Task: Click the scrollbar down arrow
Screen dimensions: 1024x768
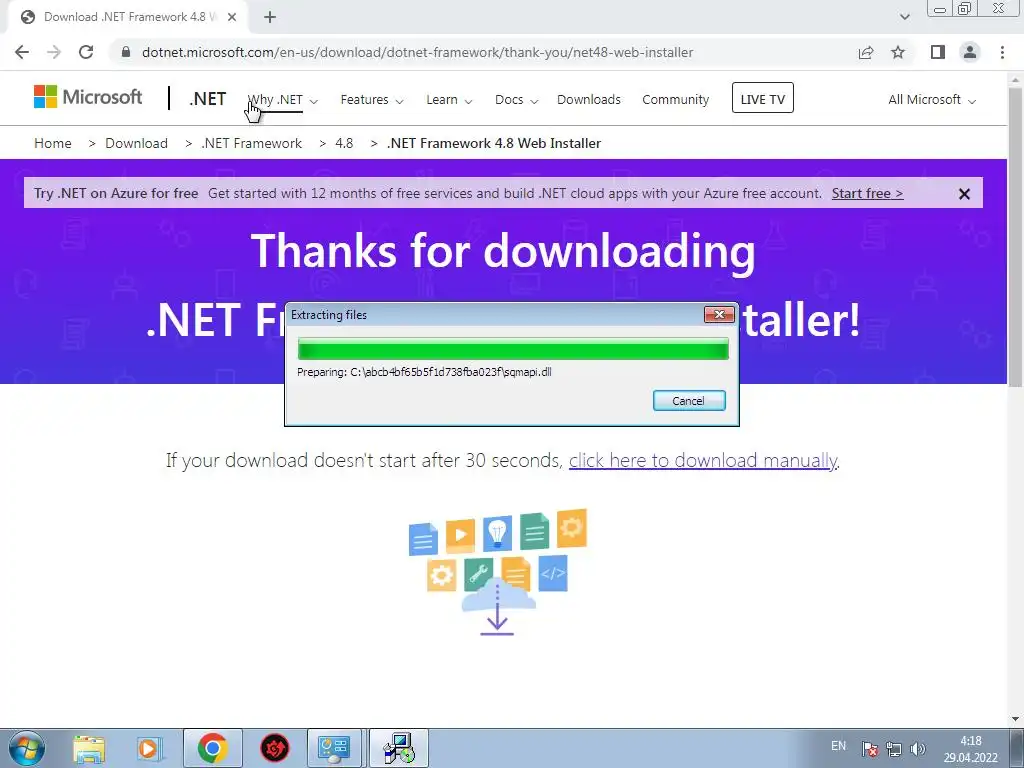Action: [x=1015, y=719]
